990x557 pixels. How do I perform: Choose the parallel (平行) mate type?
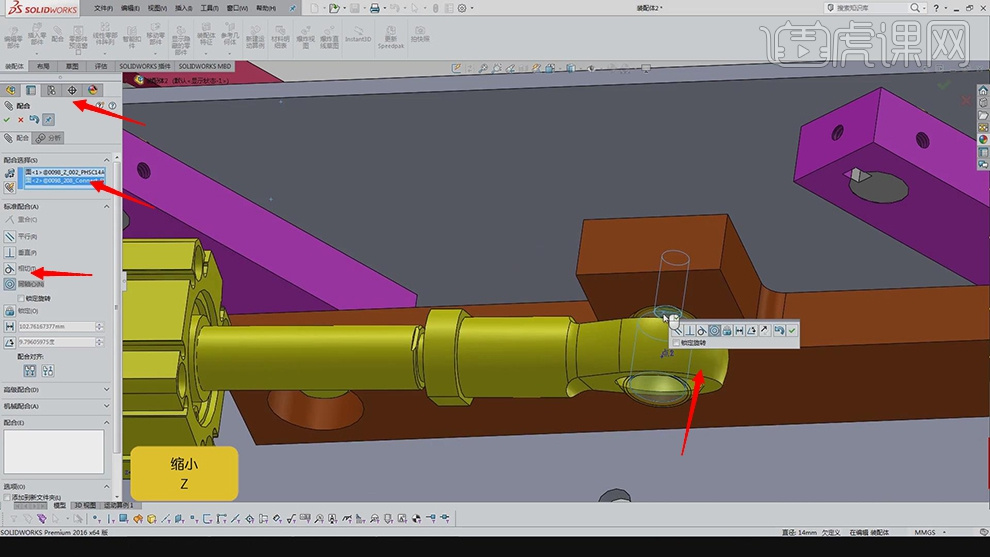10,236
